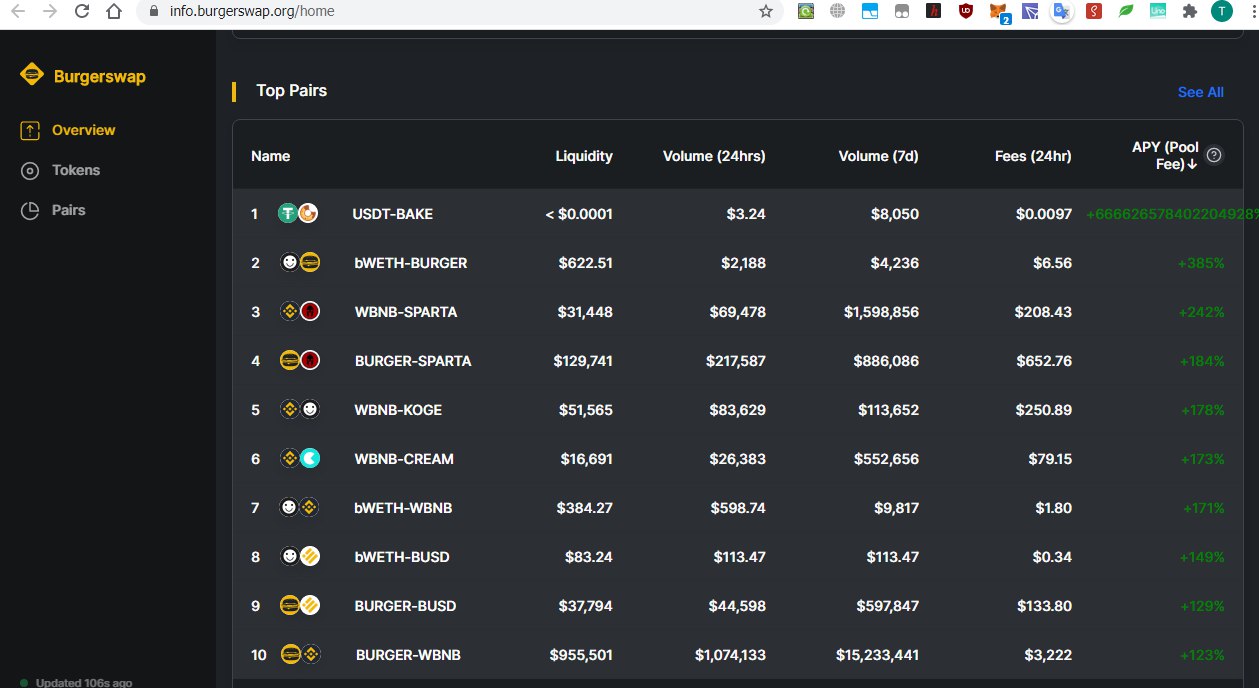Click the WBNB-SPARTA token pair icon
This screenshot has height=688, width=1259.
coord(300,312)
